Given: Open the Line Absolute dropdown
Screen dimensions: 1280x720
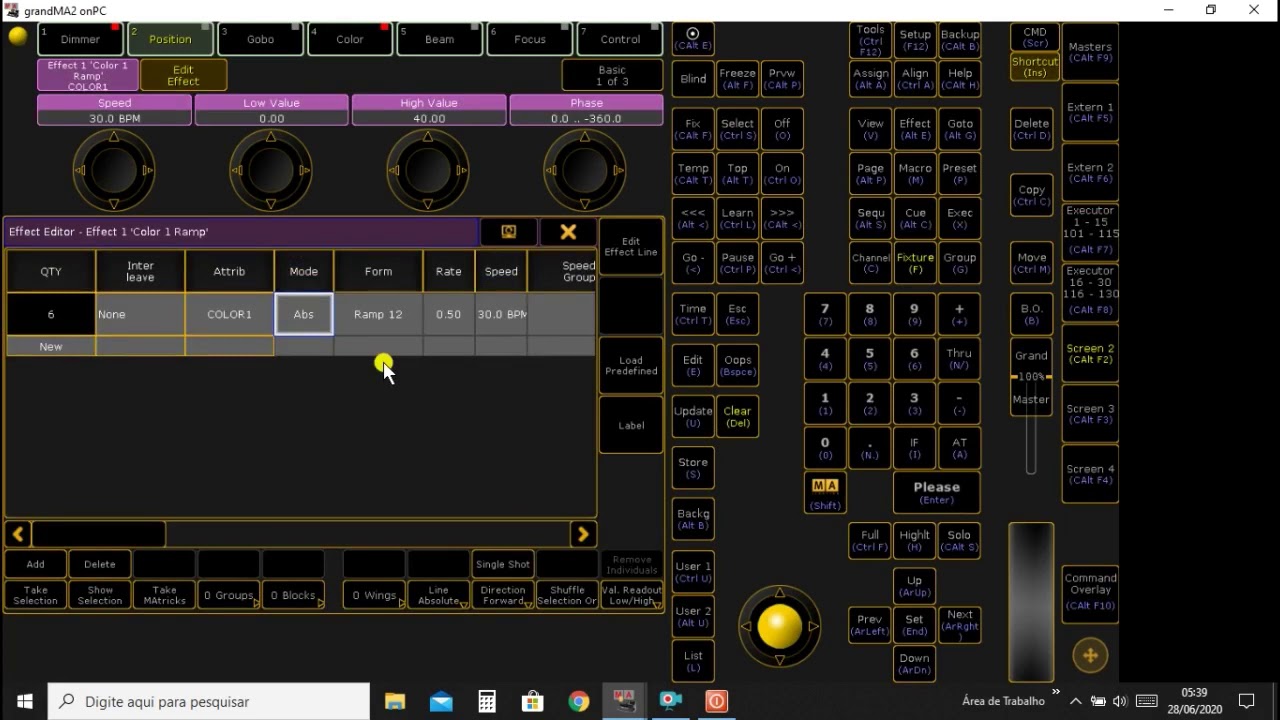Looking at the screenshot, I should tap(438, 595).
